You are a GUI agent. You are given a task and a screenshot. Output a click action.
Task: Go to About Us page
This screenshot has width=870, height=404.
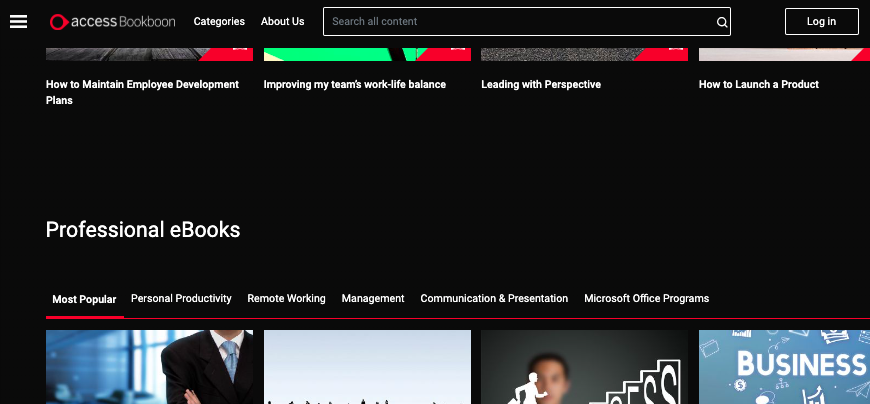pyautogui.click(x=282, y=21)
